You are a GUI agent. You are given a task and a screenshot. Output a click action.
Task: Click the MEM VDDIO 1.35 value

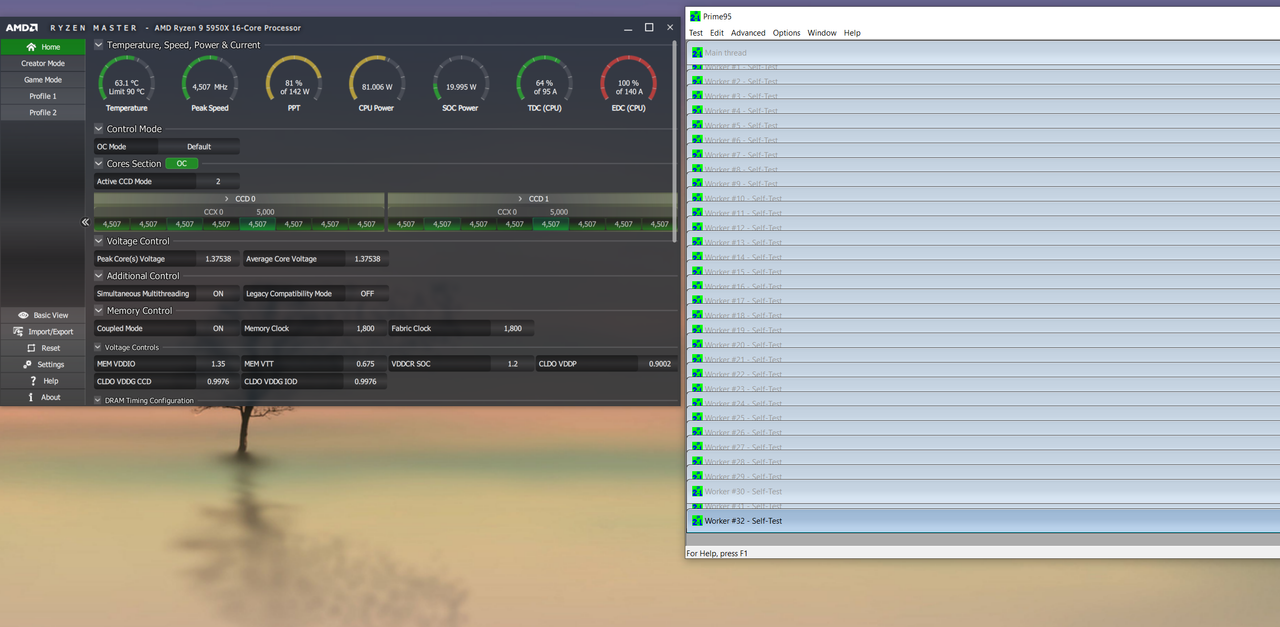coord(218,364)
